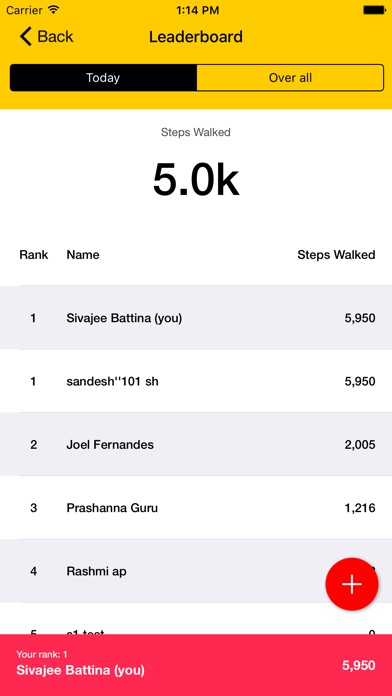
Task: Tap the Your rank pink footer bar
Action: [196, 665]
